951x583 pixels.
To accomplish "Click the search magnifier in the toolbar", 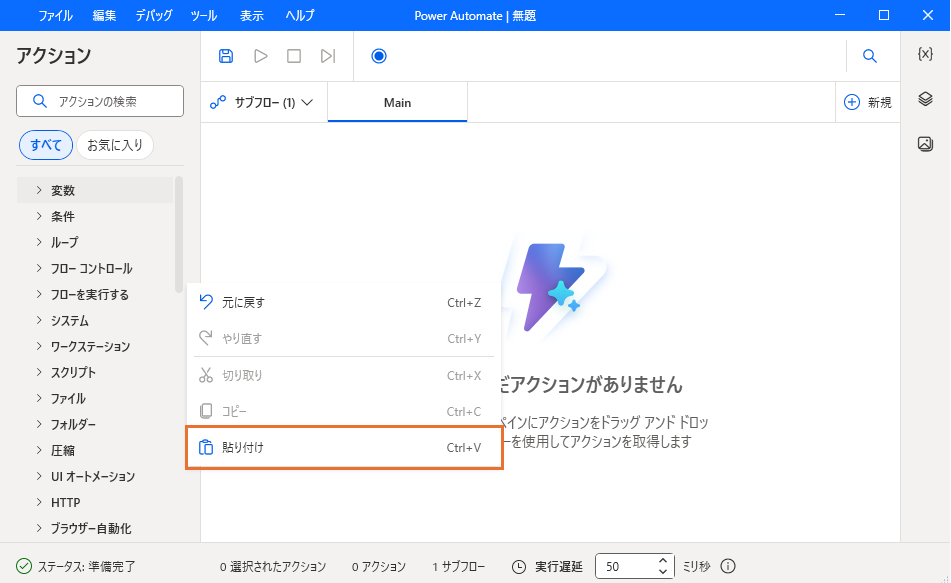I will 870,56.
